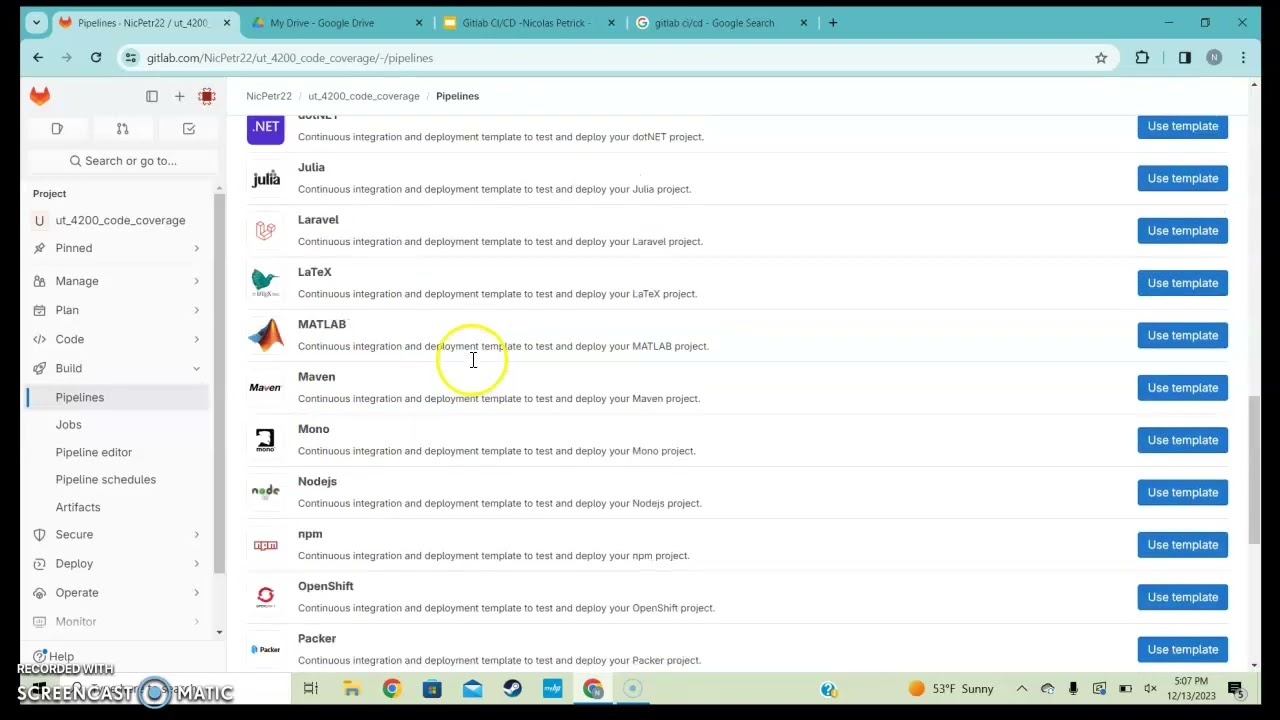Click the OpenShift logo icon
1280x720 pixels.
pyautogui.click(x=265, y=597)
